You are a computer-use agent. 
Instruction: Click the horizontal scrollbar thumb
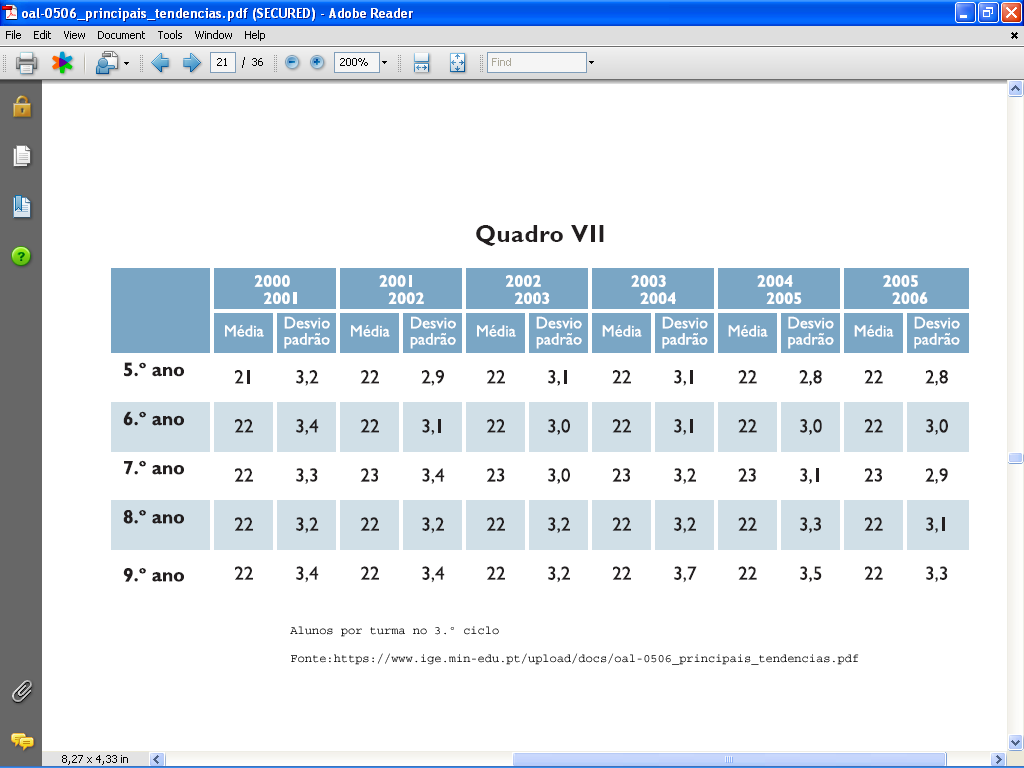coord(728,760)
